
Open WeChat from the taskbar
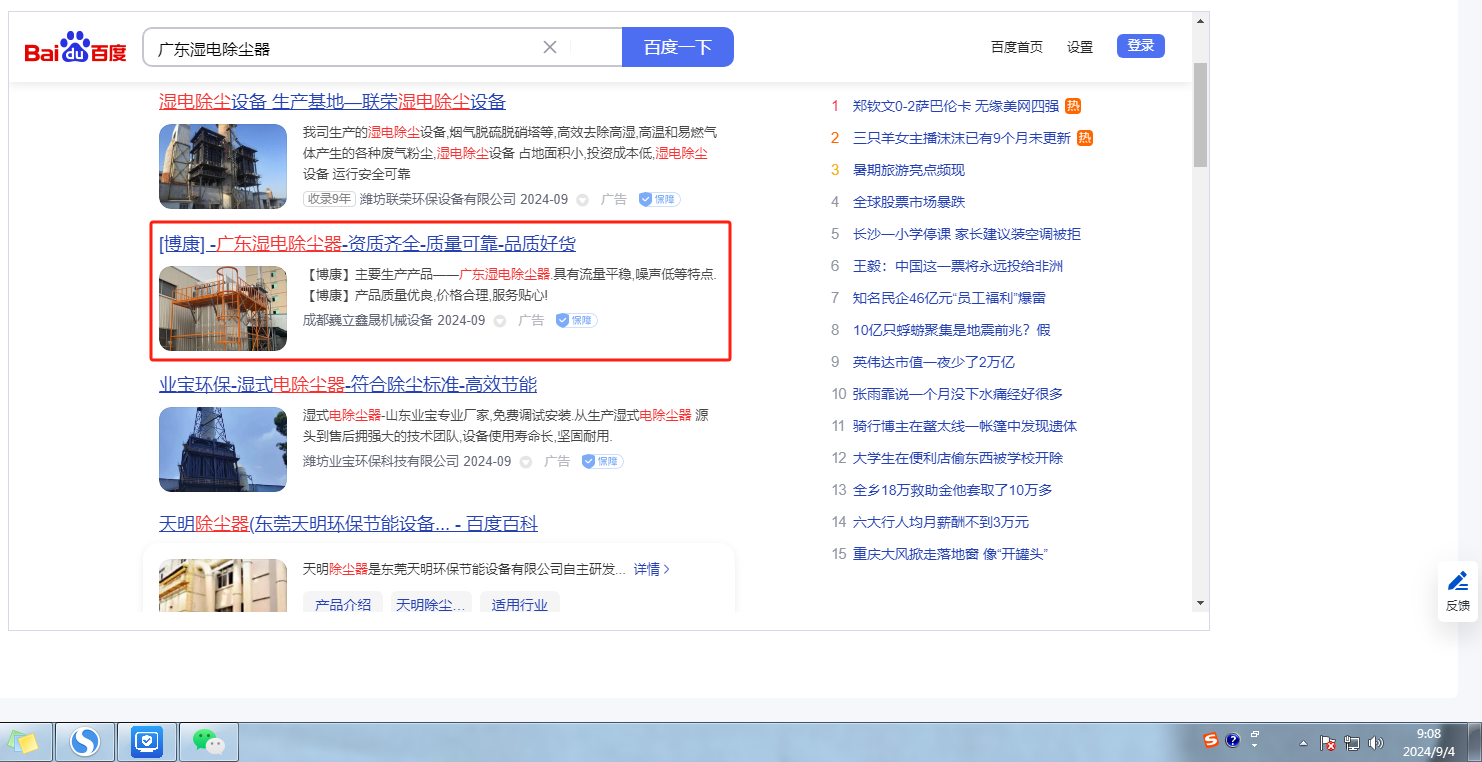pyautogui.click(x=209, y=742)
